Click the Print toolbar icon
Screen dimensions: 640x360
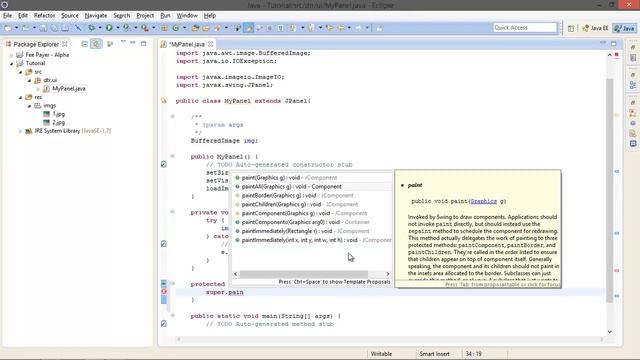point(65,28)
